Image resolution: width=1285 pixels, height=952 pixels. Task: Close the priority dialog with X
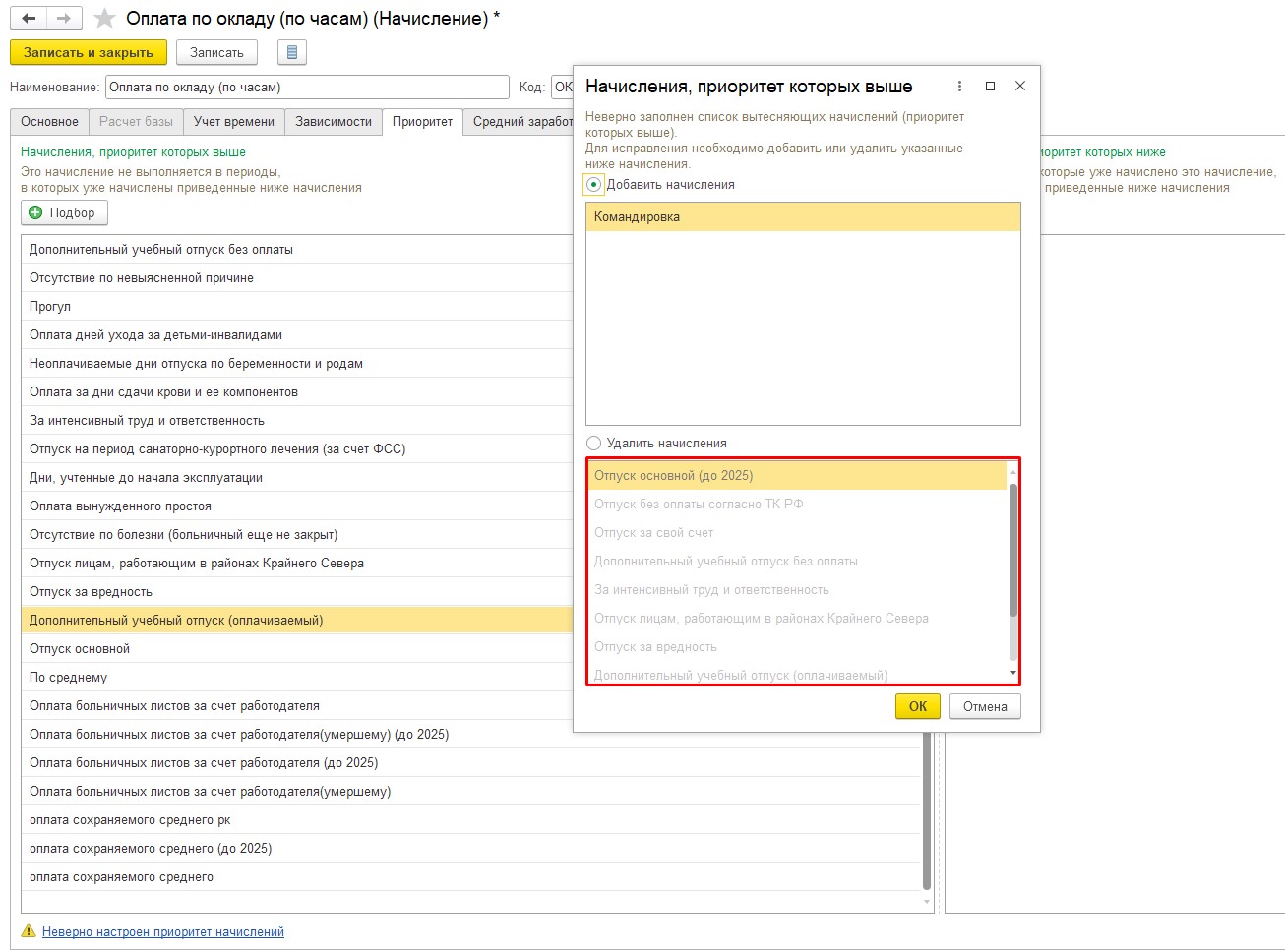[x=1020, y=87]
